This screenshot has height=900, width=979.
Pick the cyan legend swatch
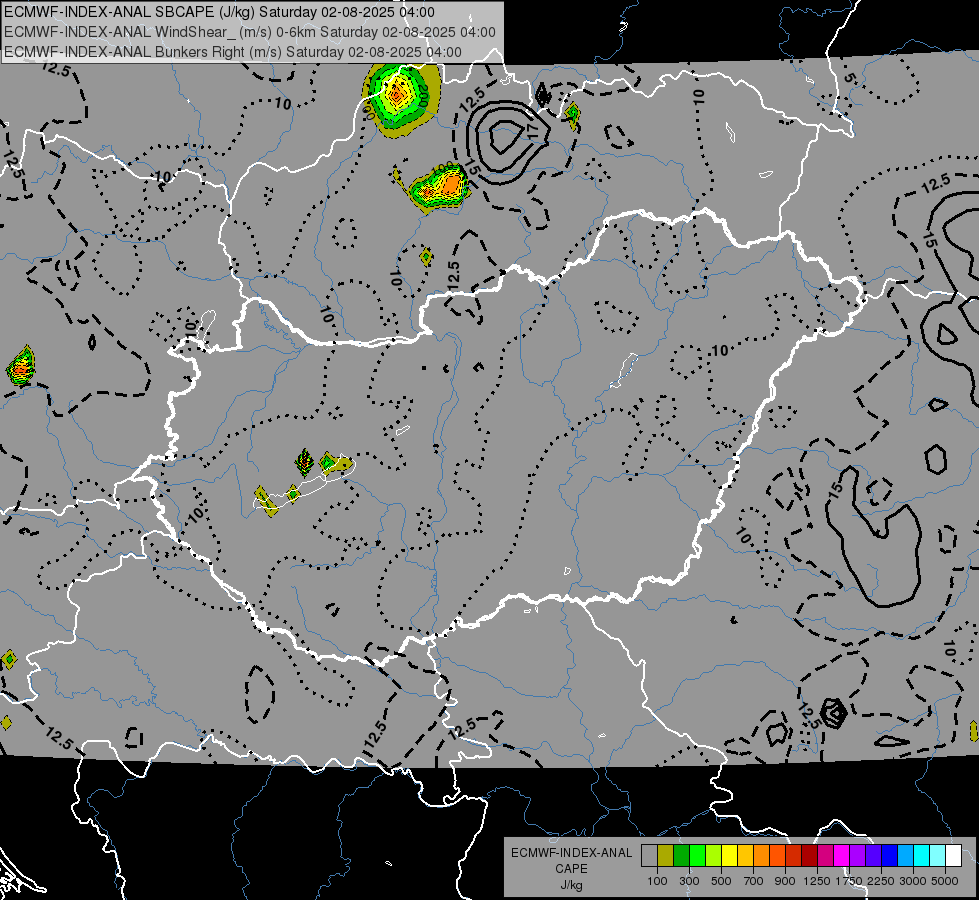click(x=922, y=855)
